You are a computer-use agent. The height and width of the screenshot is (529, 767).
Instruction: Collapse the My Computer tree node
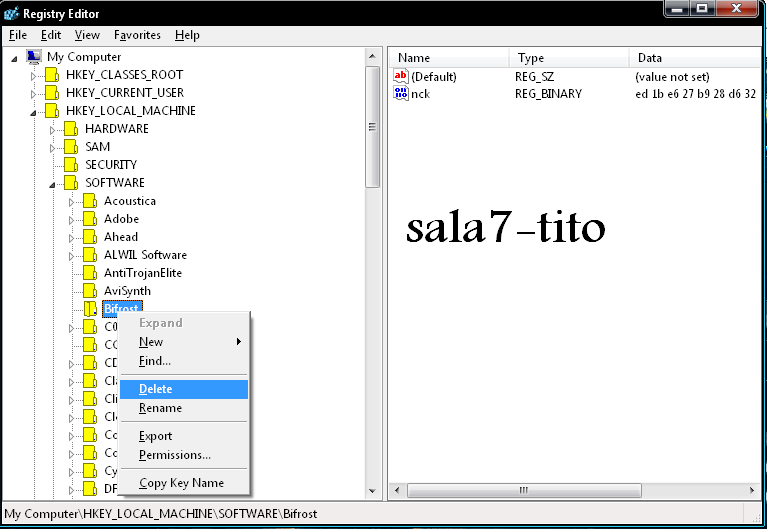coord(15,59)
